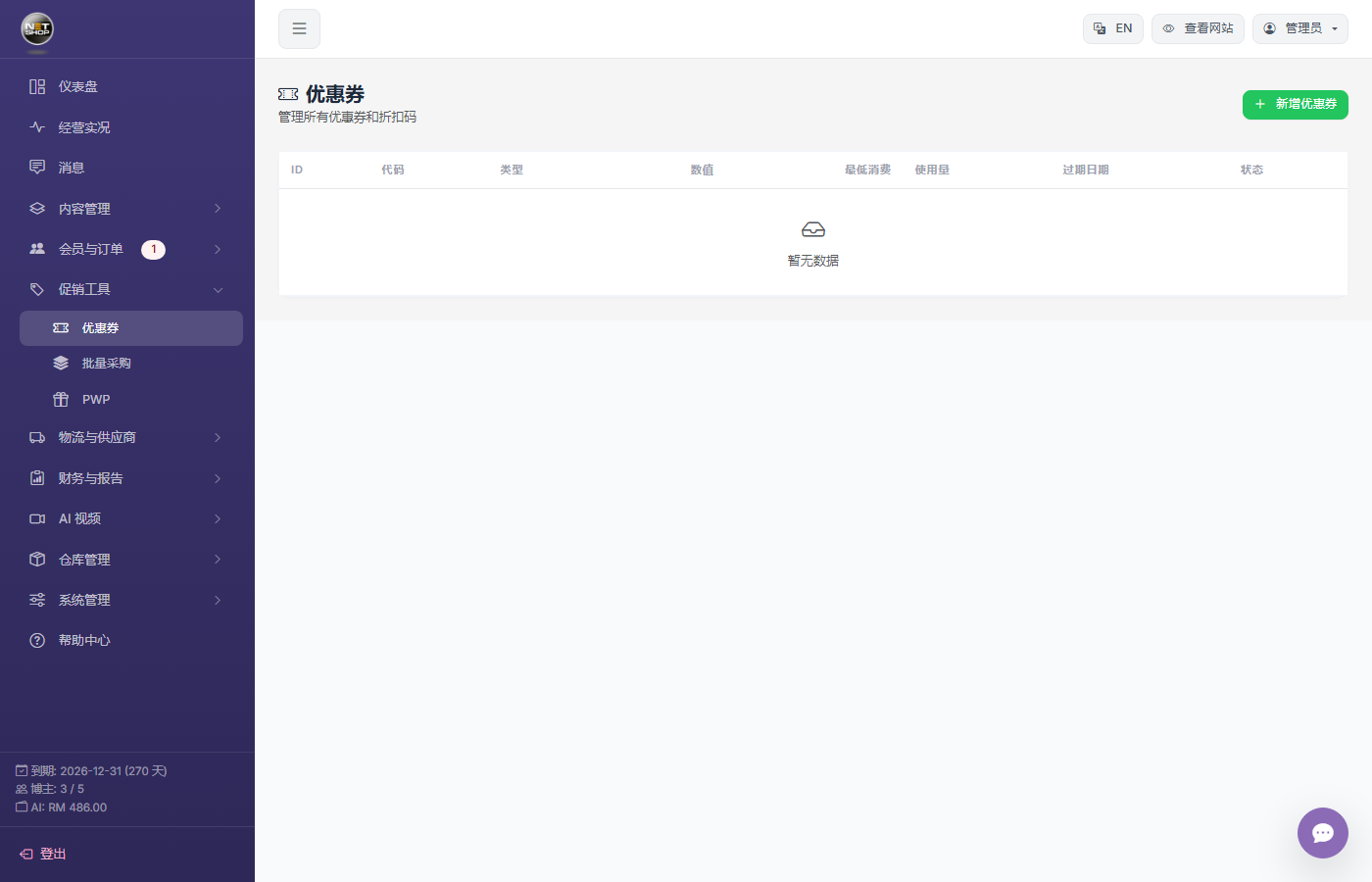Image resolution: width=1372 pixels, height=882 pixels.
Task: Click the 仓库管理 box icon
Action: pyautogui.click(x=37, y=560)
